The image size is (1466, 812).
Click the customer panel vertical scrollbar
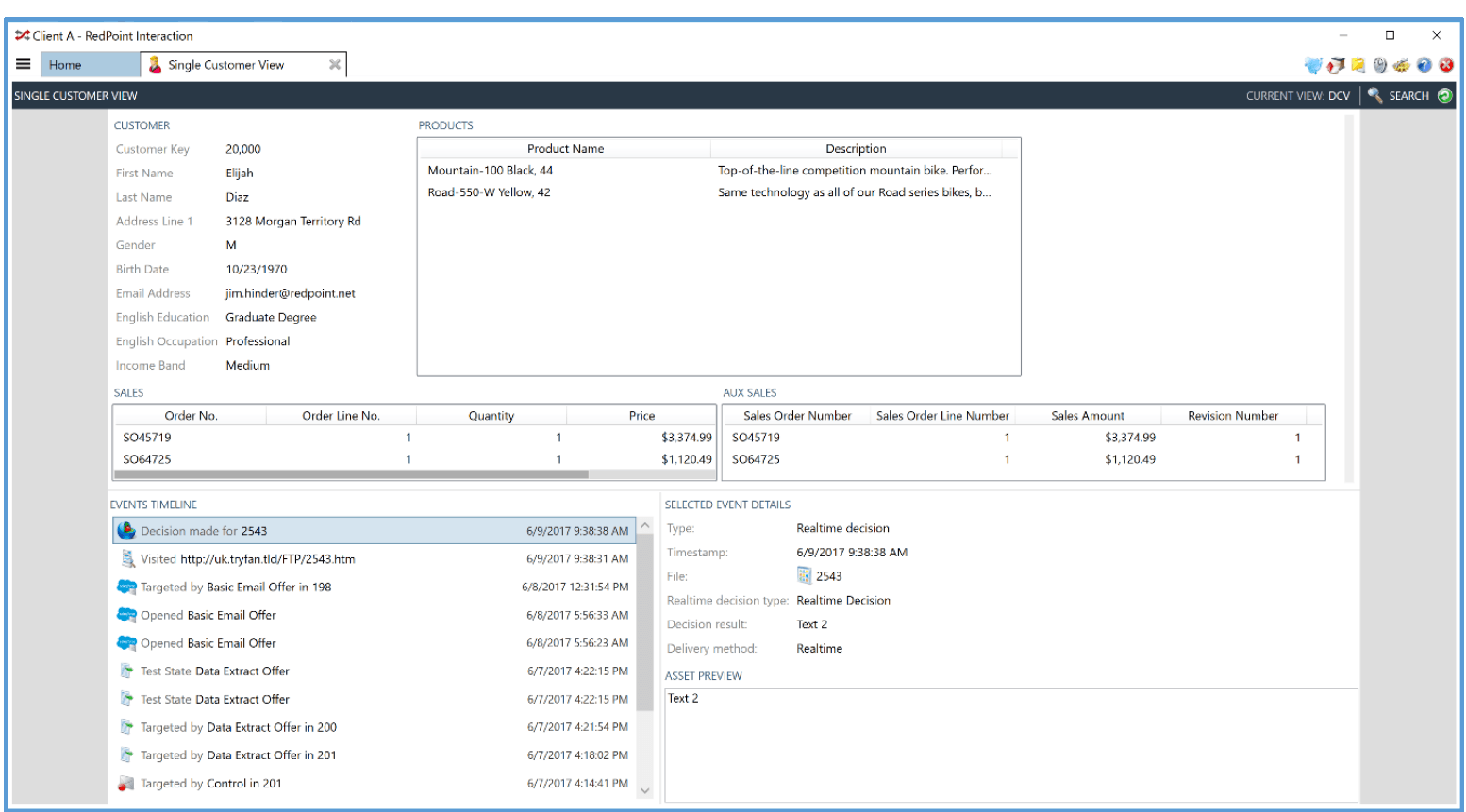[x=1349, y=298]
